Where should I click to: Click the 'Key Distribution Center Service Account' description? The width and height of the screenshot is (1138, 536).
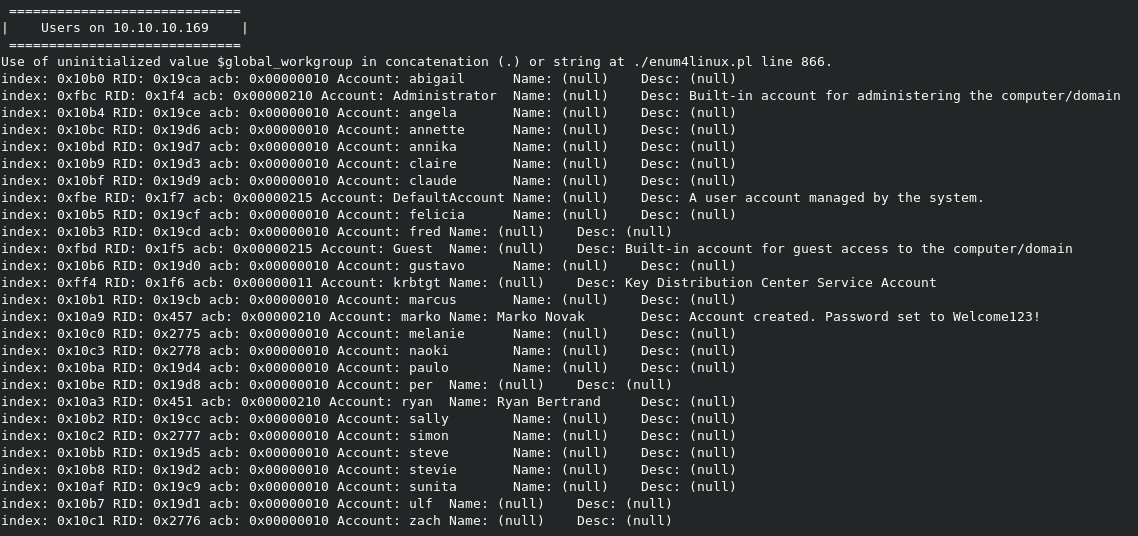tap(780, 283)
